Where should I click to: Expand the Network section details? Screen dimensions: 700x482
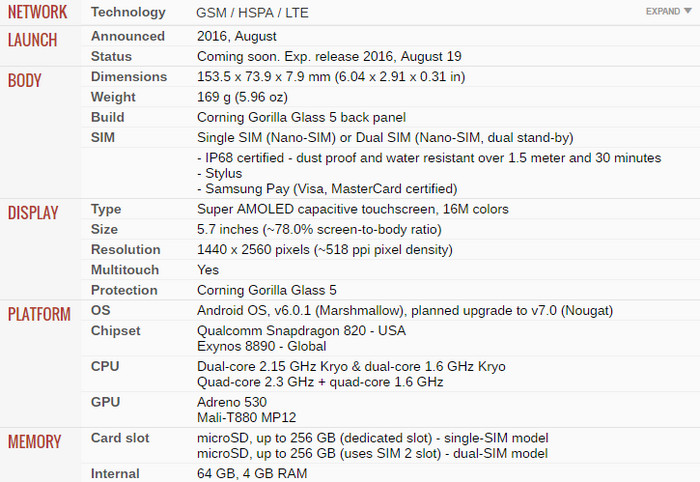point(668,11)
